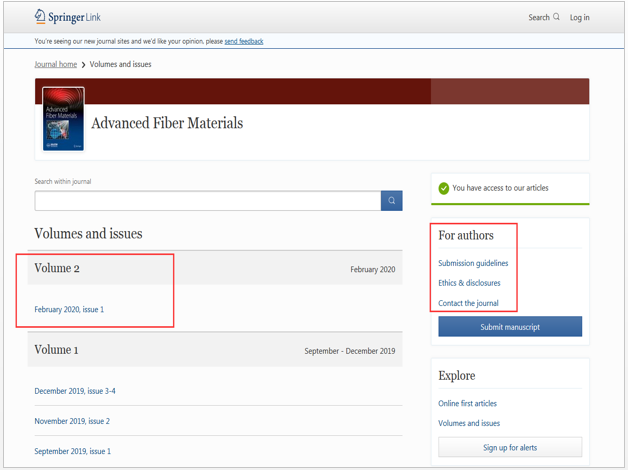The height and width of the screenshot is (470, 628).
Task: Open February 2020, issue 1
Action: [x=69, y=309]
